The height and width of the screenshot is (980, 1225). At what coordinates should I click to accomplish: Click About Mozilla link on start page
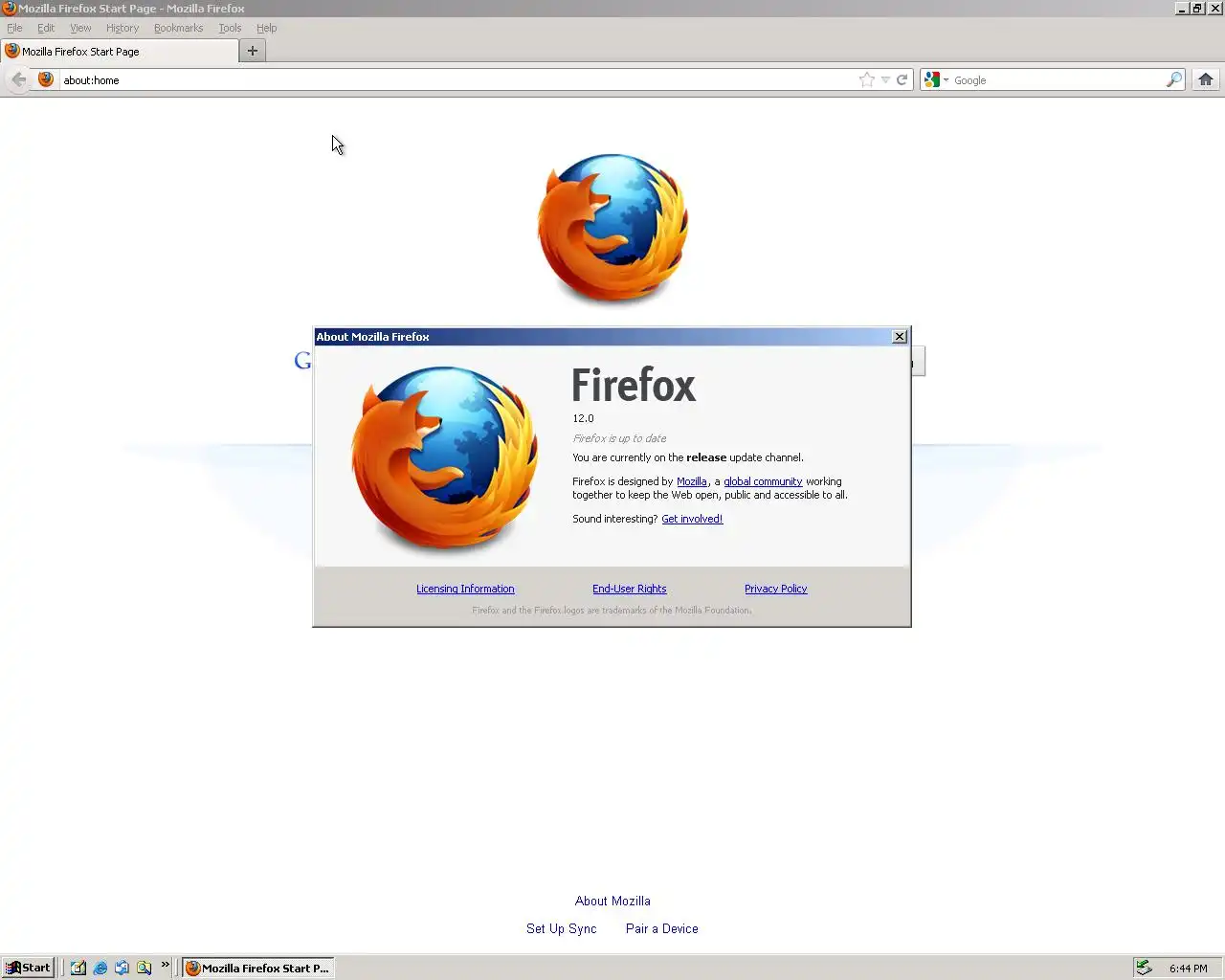(x=612, y=901)
